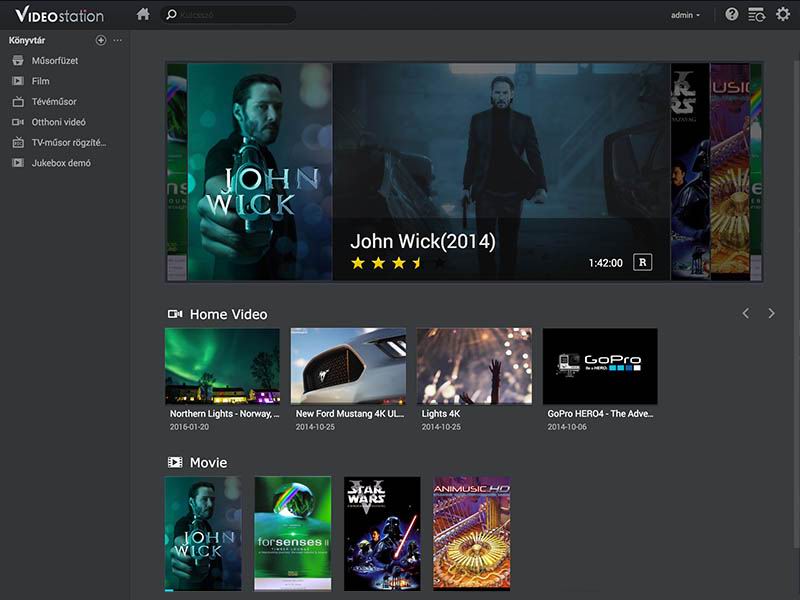The width and height of the screenshot is (800, 600).
Task: Open the settings gear icon
Action: point(783,15)
